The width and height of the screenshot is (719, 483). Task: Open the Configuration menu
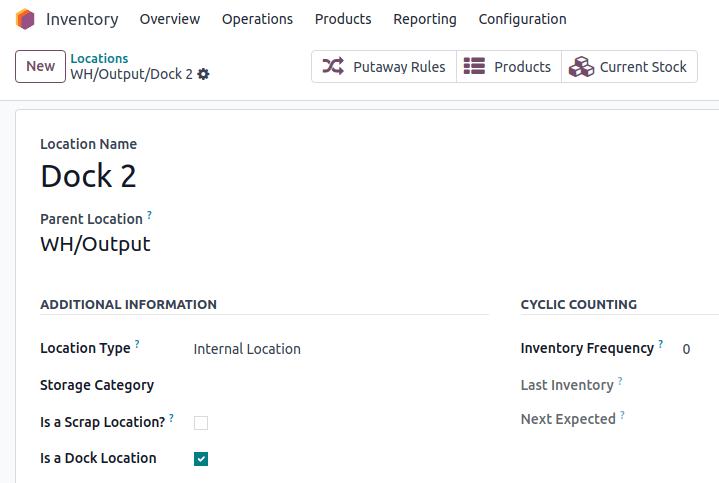[x=522, y=19]
